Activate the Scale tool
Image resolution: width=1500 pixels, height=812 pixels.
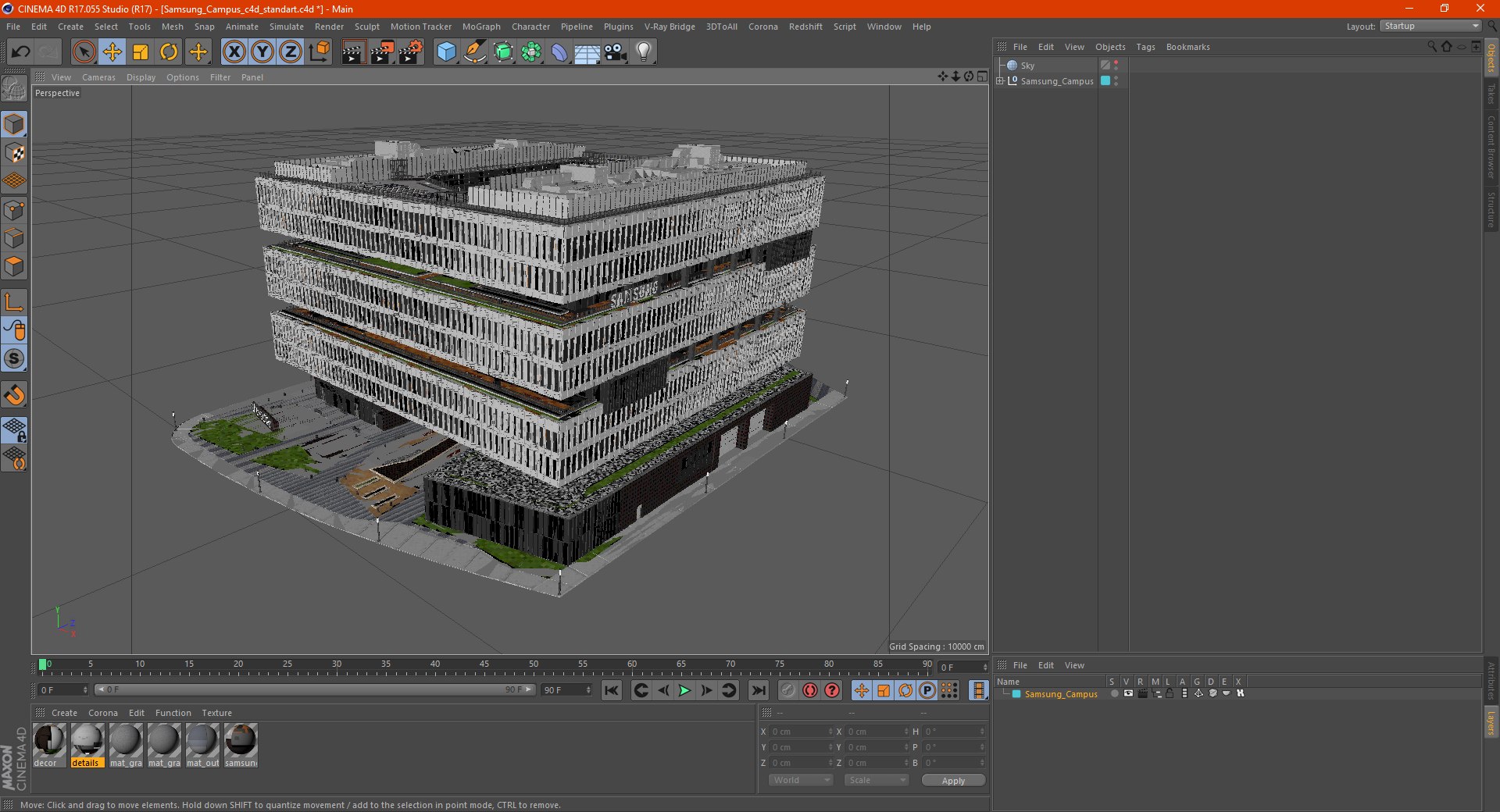pyautogui.click(x=141, y=52)
